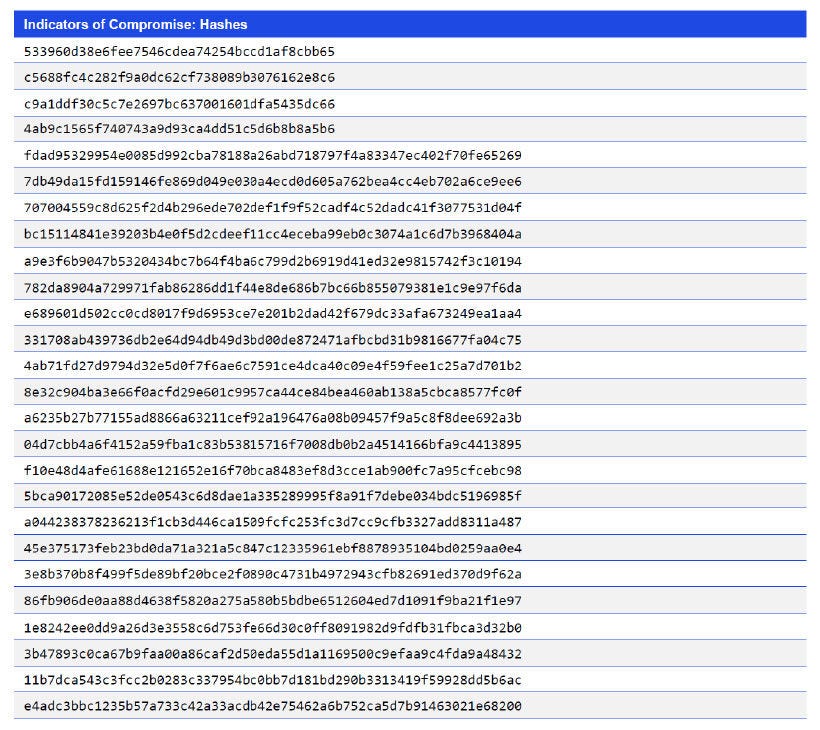This screenshot has width=820, height=730.
Task: Click the hash starting 8e32c904ba3e66f0acfd29e601
Action: tap(200, 393)
